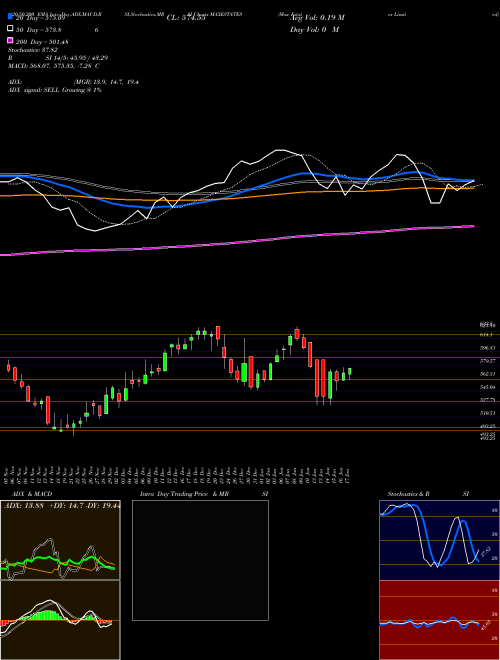Click the ADX indicator chart thumbnail

click(60, 540)
